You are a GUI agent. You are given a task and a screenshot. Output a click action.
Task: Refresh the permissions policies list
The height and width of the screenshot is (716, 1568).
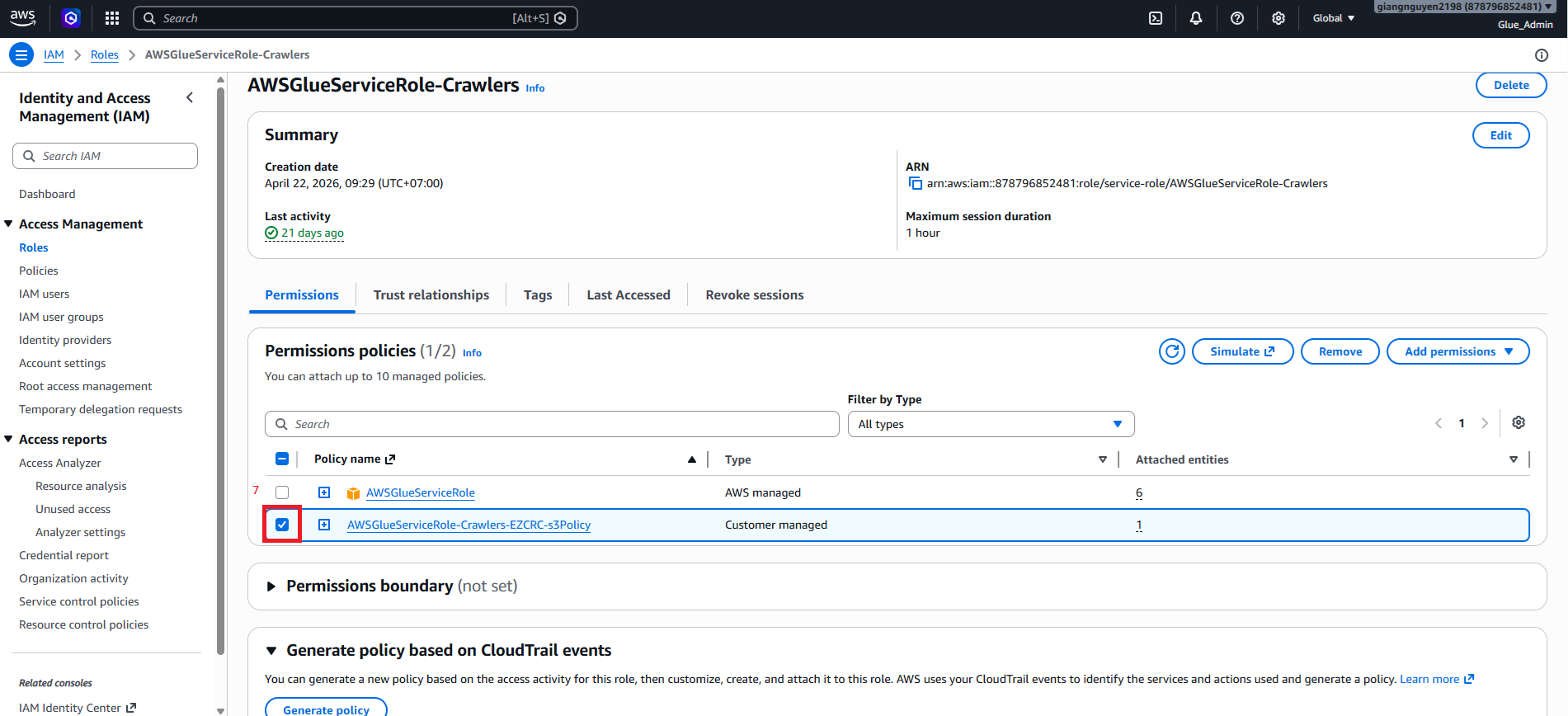coord(1172,351)
